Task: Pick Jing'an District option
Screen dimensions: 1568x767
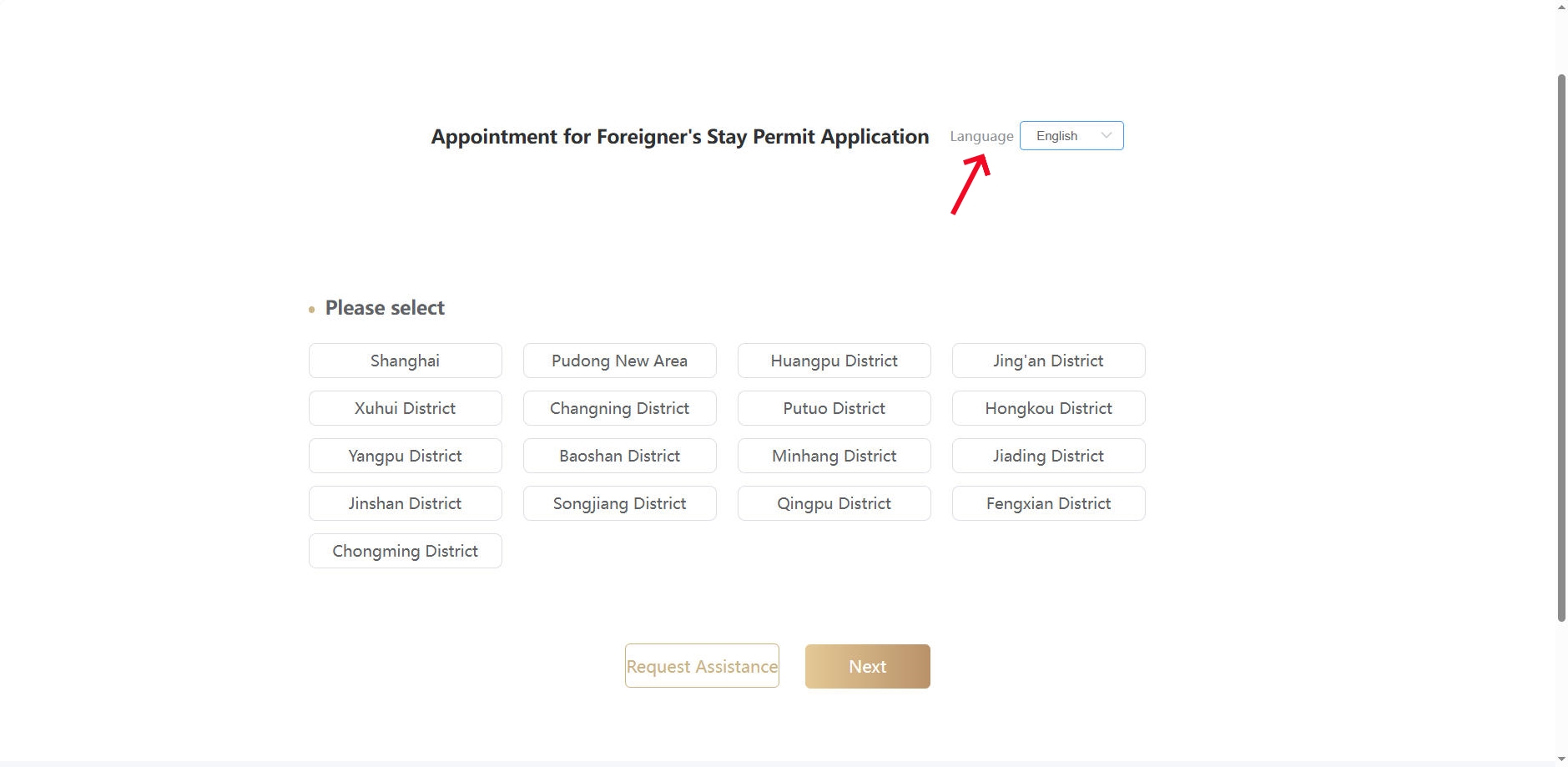Action: click(x=1049, y=361)
